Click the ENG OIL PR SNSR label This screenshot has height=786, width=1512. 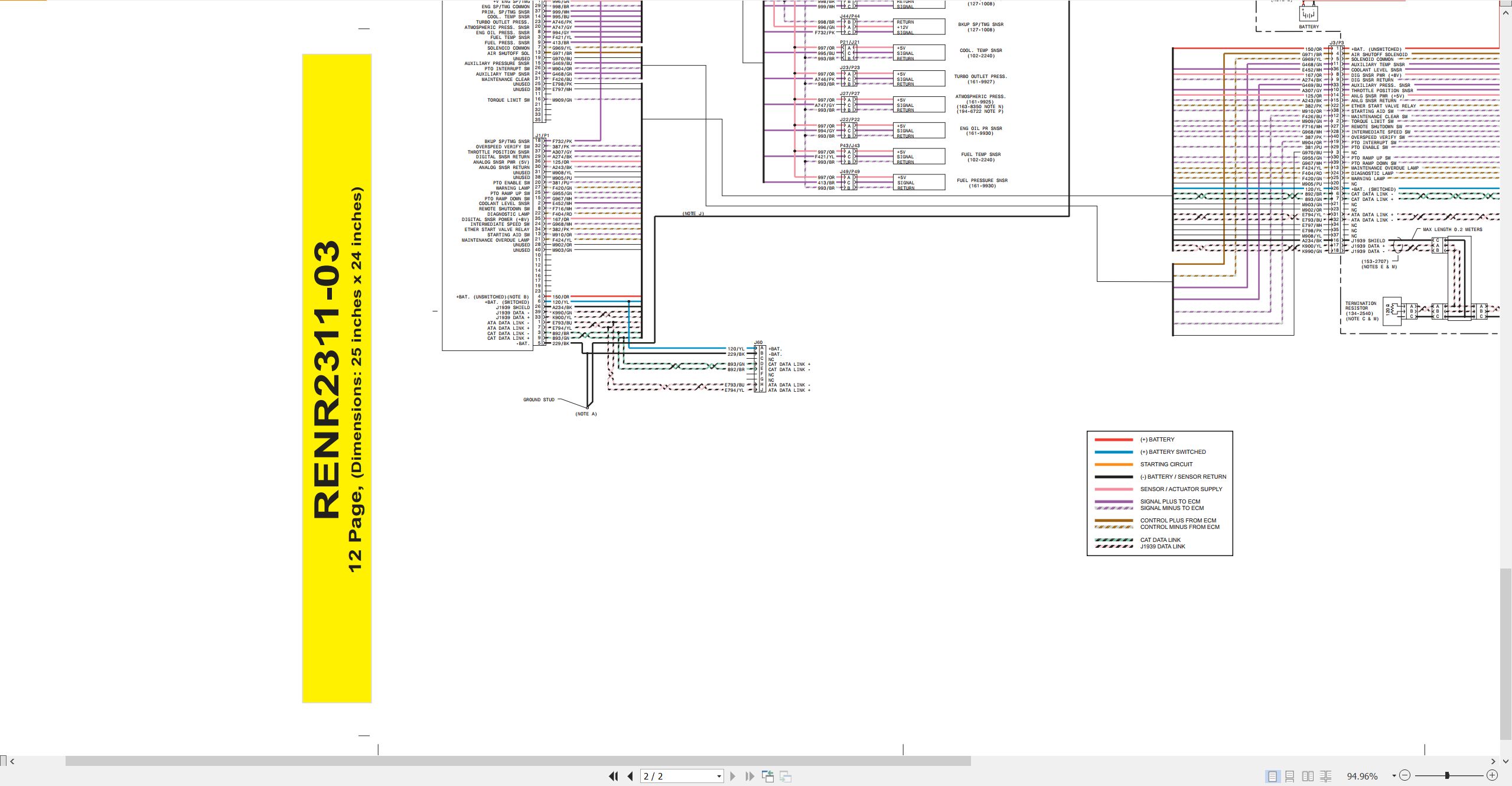981,129
